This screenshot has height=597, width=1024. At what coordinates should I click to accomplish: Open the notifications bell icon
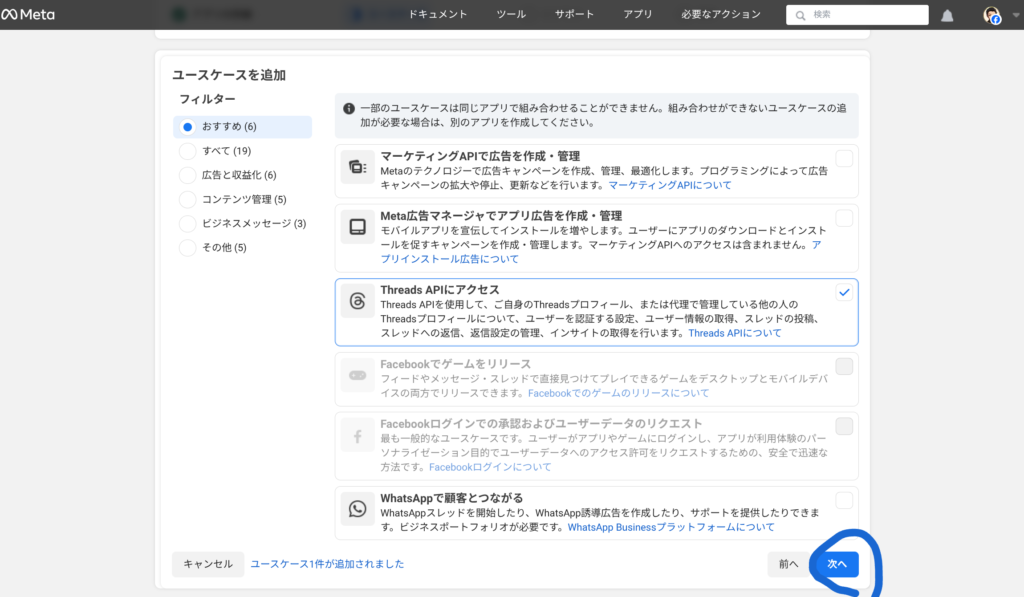[947, 15]
